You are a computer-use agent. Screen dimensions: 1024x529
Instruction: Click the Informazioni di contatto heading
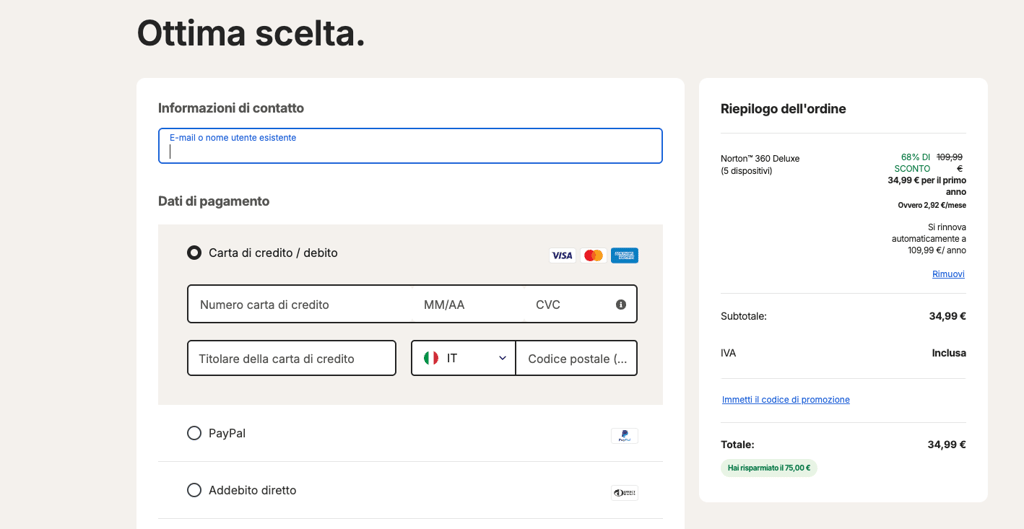pyautogui.click(x=231, y=108)
